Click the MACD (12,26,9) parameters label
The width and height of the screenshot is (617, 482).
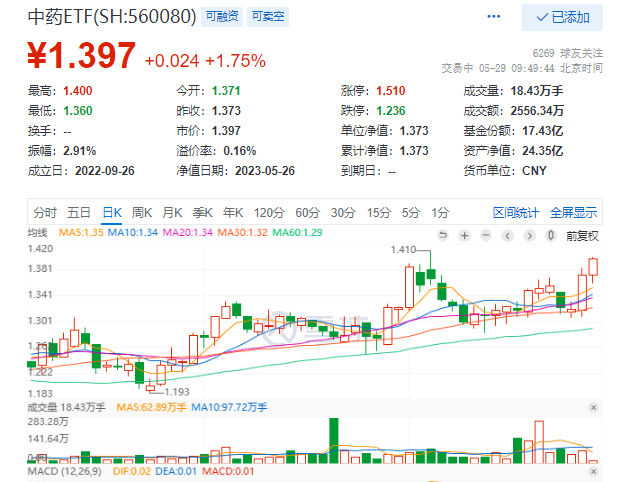(x=65, y=471)
